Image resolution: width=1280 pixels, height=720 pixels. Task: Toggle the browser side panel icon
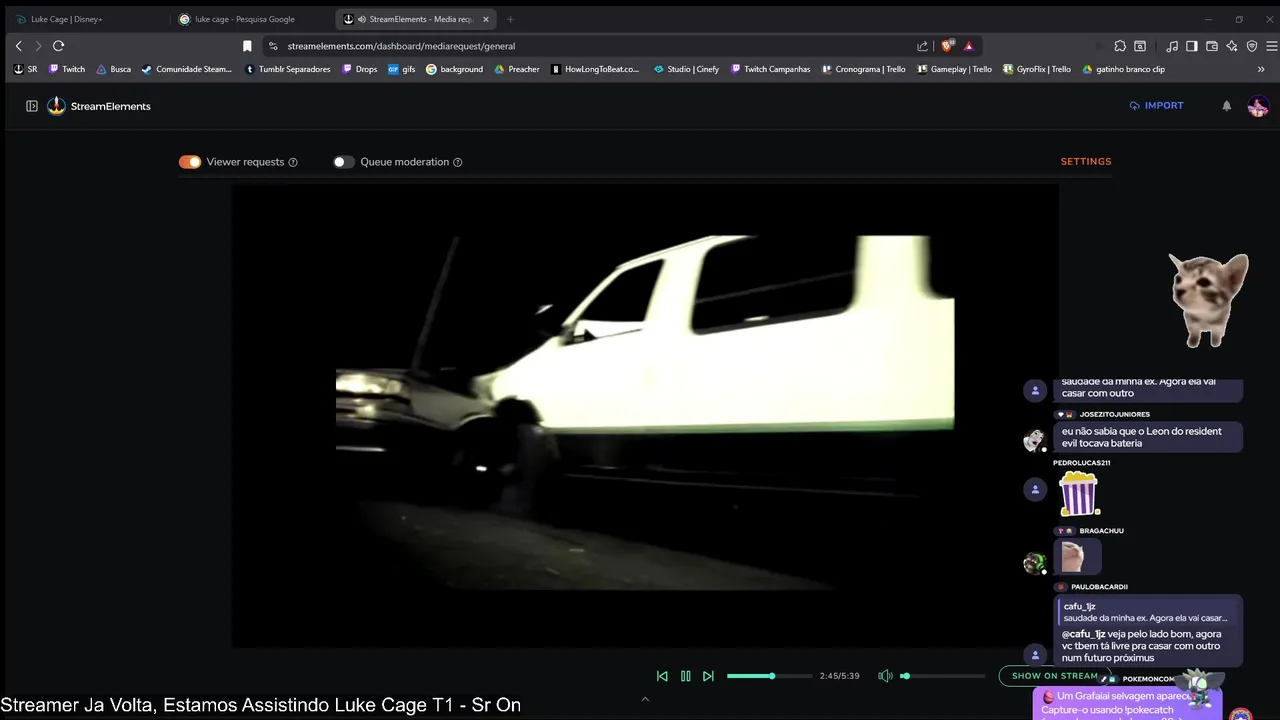pyautogui.click(x=1192, y=46)
